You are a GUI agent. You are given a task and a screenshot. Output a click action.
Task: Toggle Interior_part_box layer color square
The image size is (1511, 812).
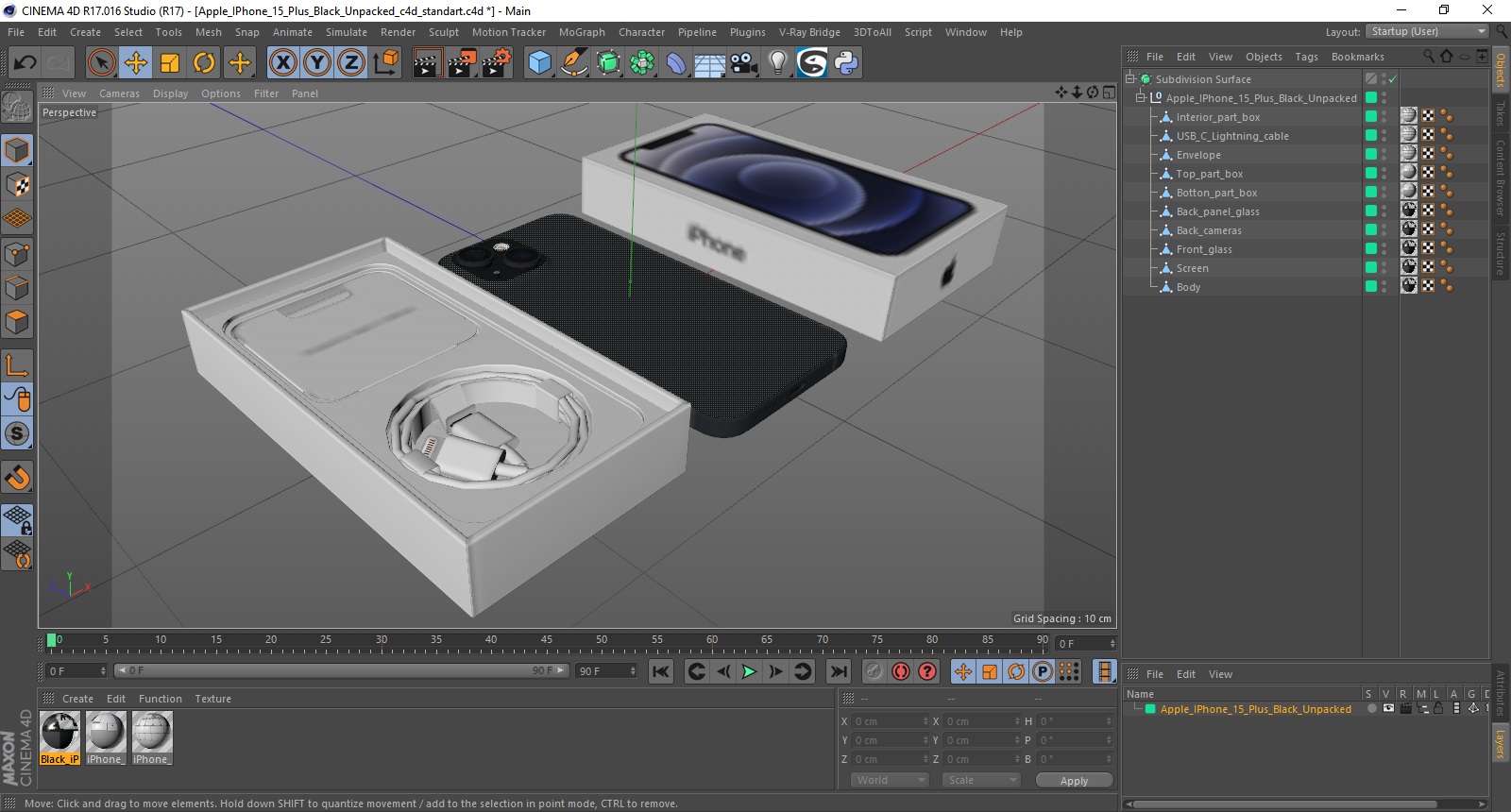click(x=1370, y=117)
